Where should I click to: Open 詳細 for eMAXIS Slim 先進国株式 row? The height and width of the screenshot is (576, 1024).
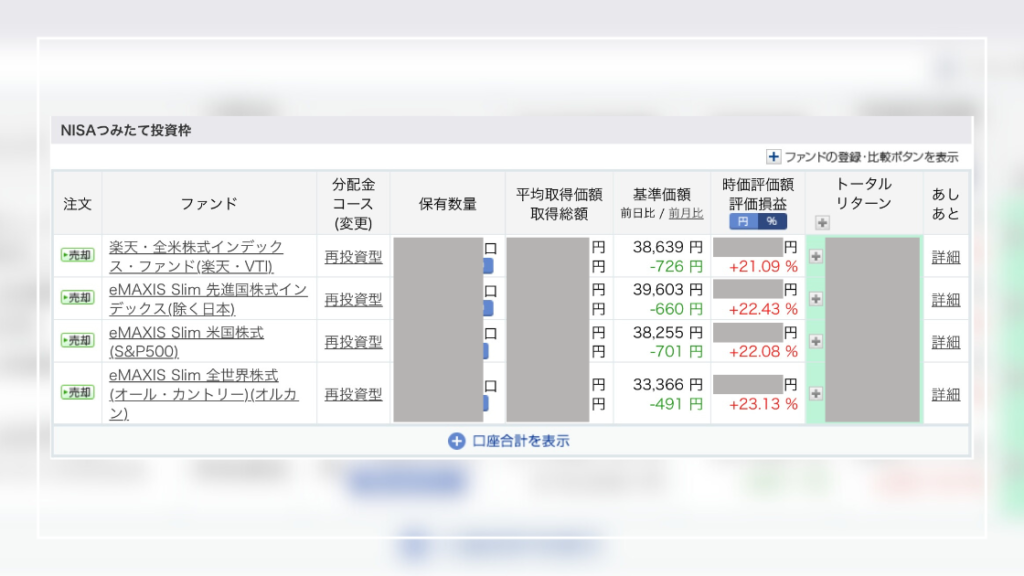click(x=945, y=300)
